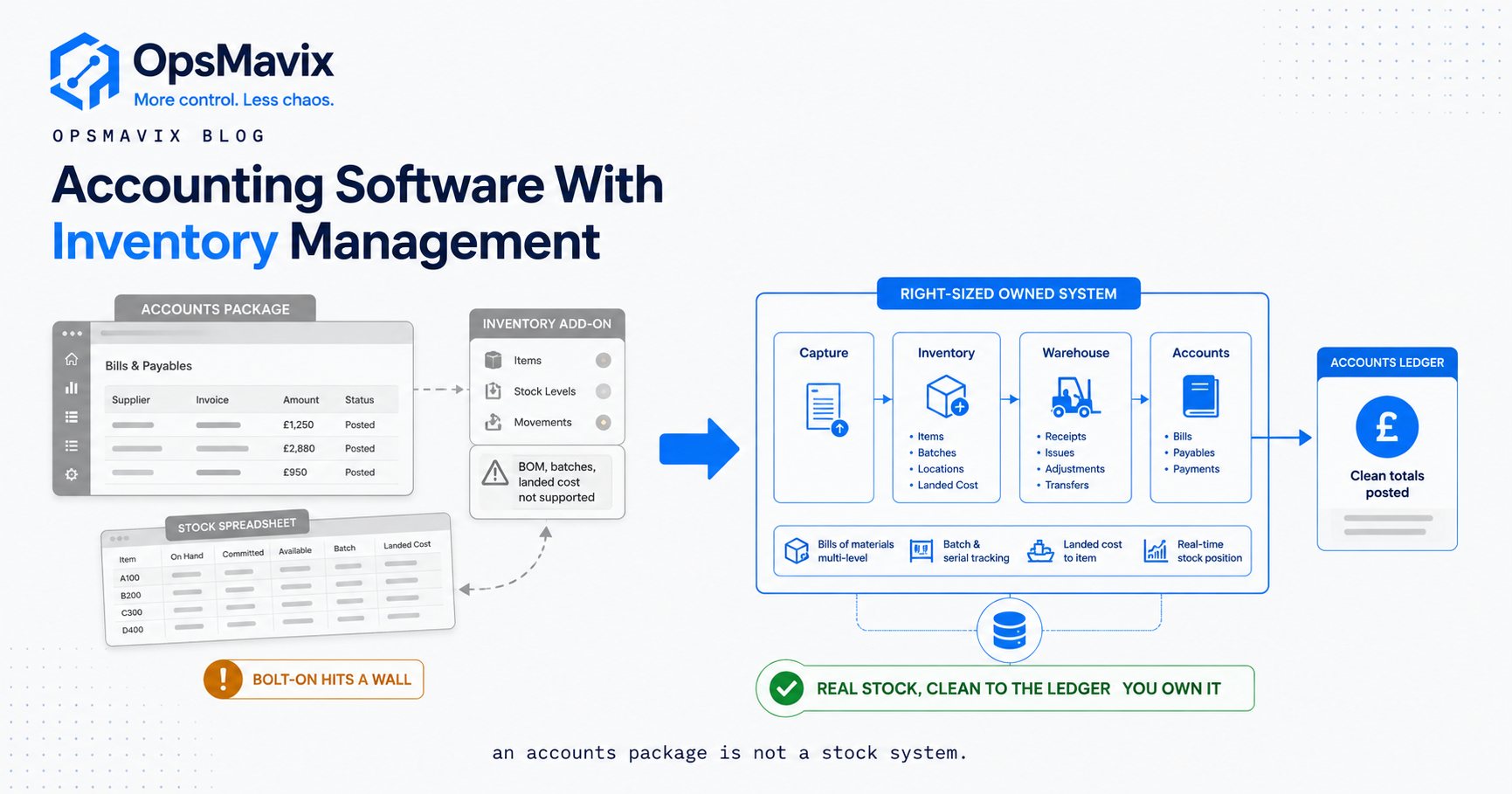
Task: Click the 'Payments' bullet under Accounts
Action: coord(1196,469)
